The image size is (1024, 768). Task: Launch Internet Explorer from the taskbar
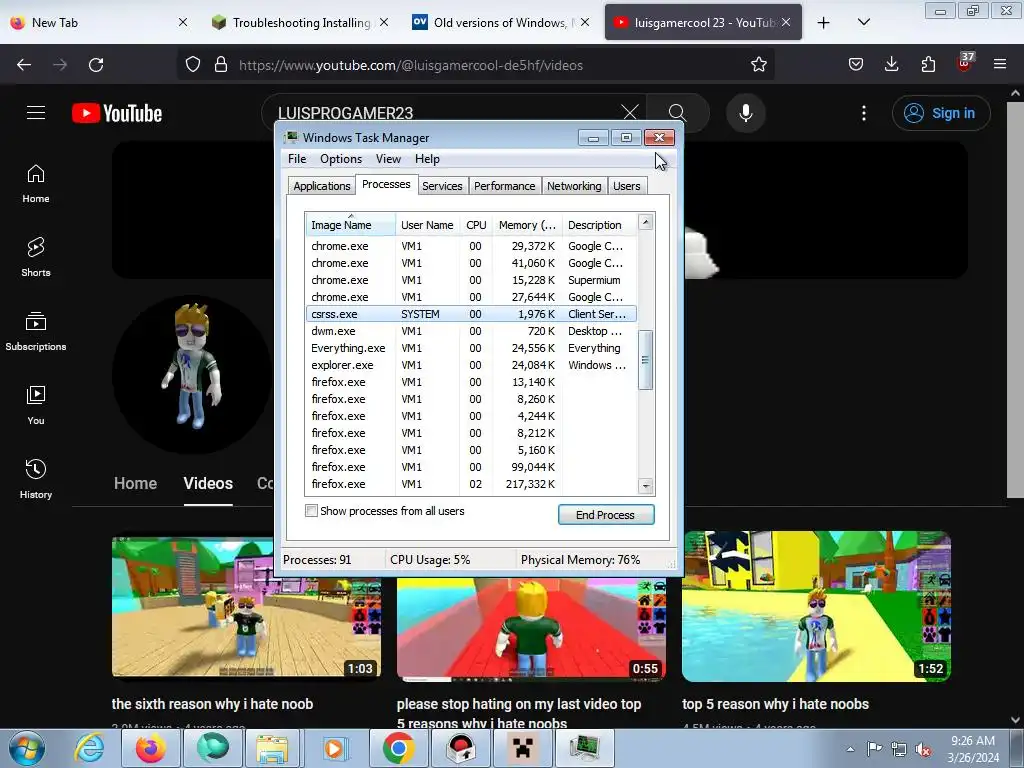click(x=89, y=748)
